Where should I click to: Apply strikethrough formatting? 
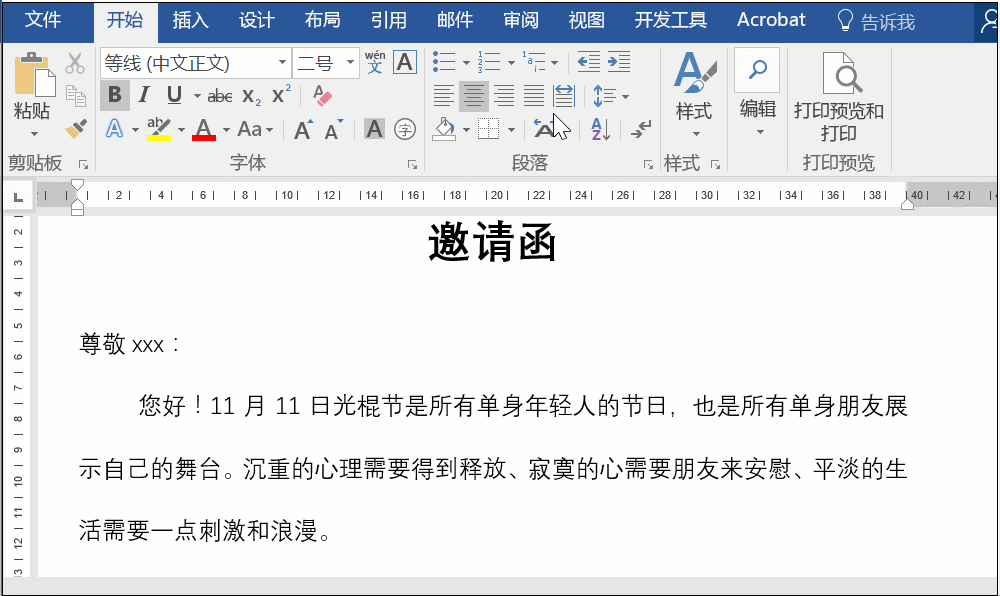point(219,94)
